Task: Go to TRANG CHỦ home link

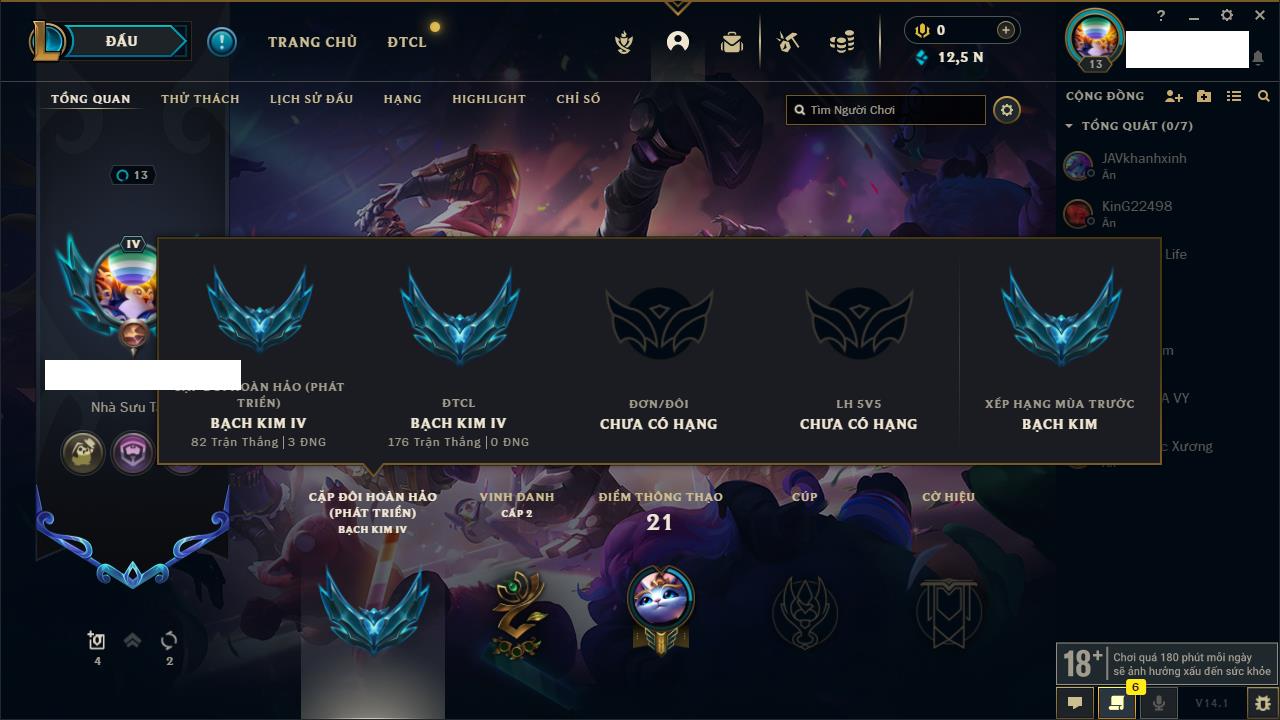Action: point(312,42)
